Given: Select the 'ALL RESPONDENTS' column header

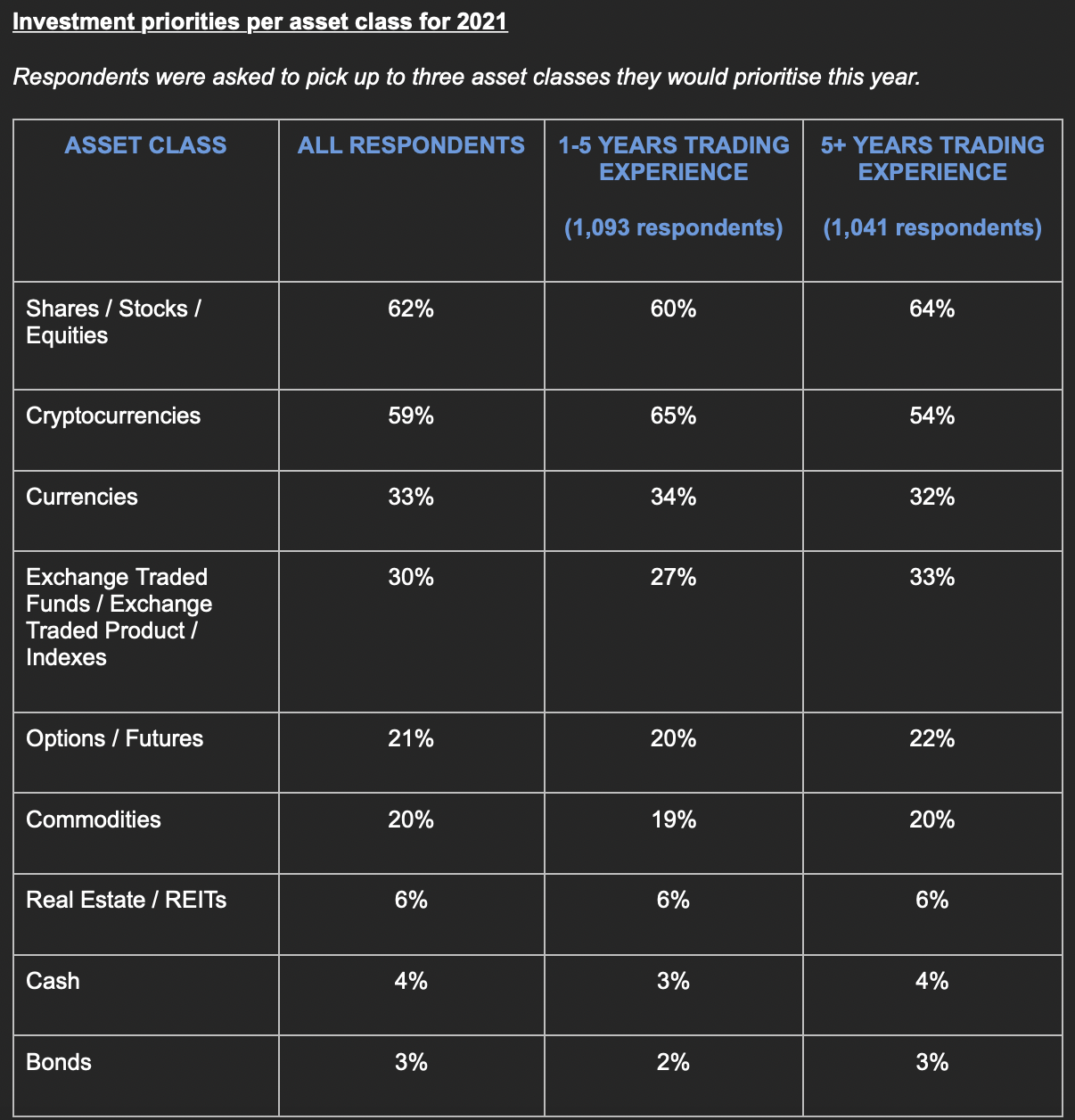Looking at the screenshot, I should click(411, 145).
